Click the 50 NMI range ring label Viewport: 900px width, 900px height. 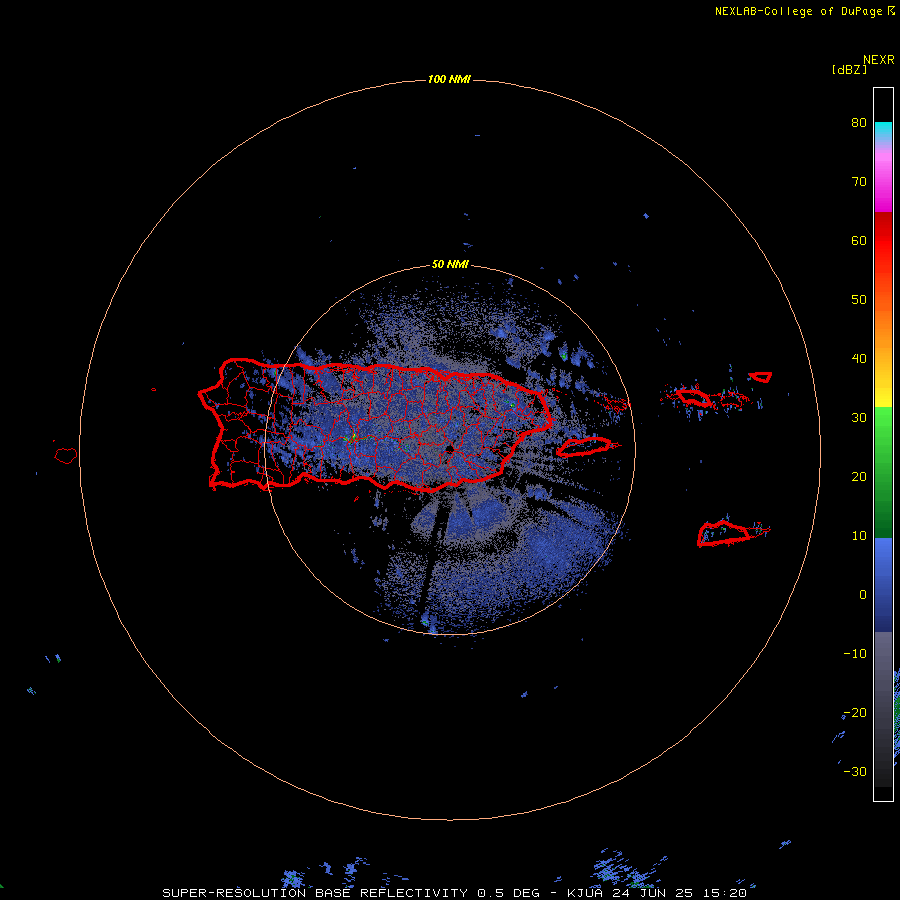[450, 264]
